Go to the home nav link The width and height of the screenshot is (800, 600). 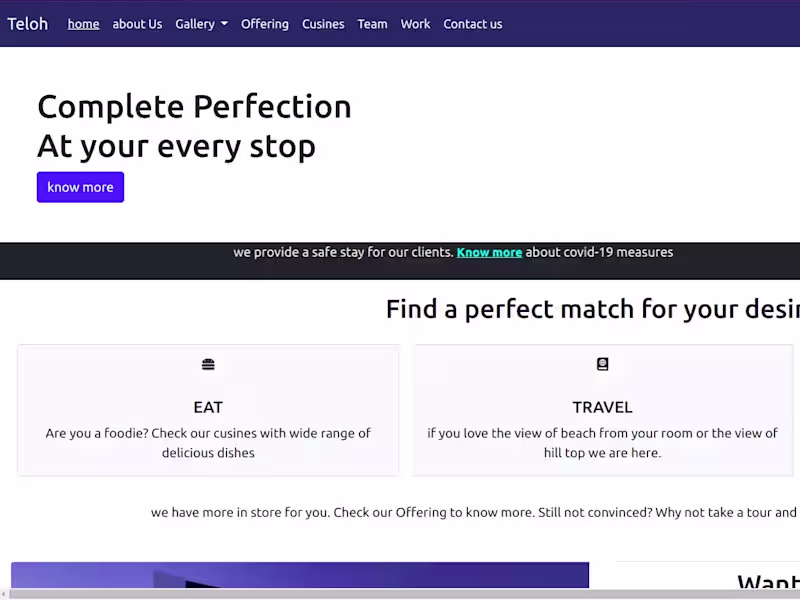click(83, 24)
